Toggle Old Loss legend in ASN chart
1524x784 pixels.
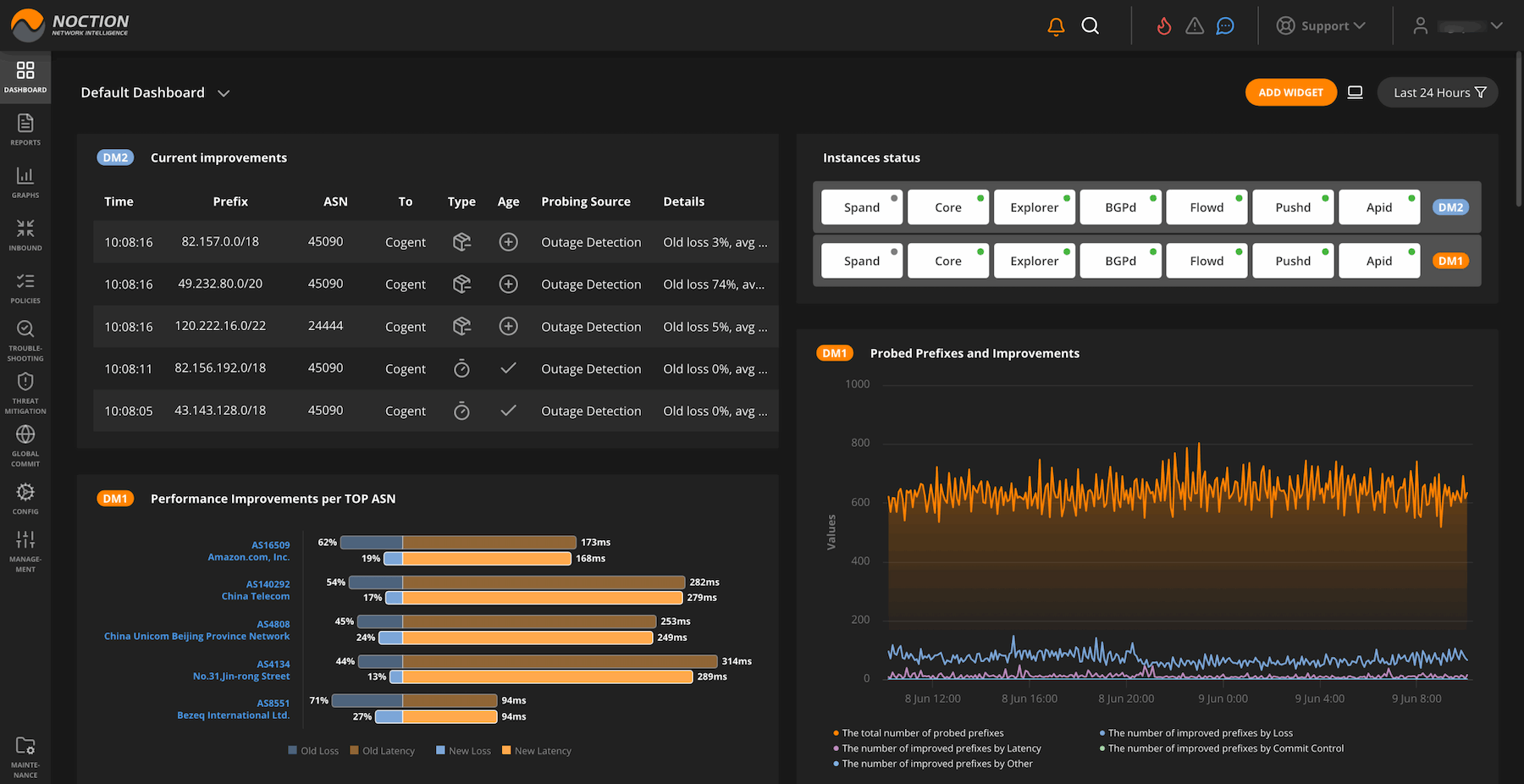(313, 751)
